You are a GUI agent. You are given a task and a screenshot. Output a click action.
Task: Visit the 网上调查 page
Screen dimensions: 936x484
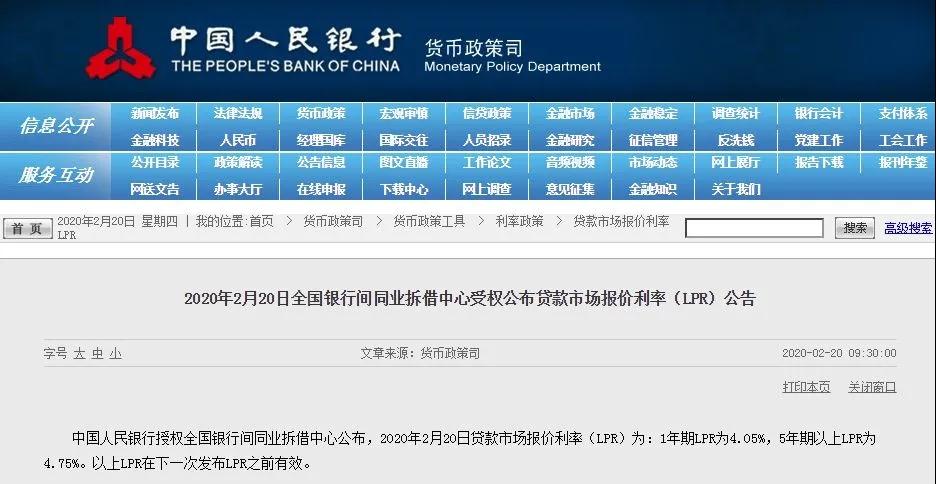coord(487,190)
